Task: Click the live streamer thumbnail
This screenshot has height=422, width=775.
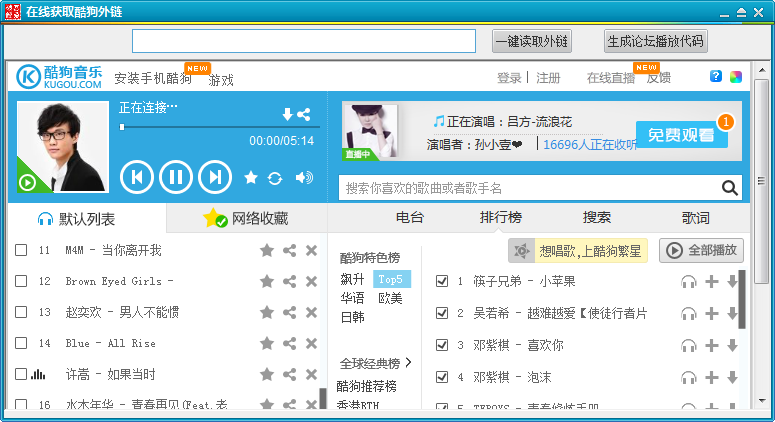Action: point(370,132)
